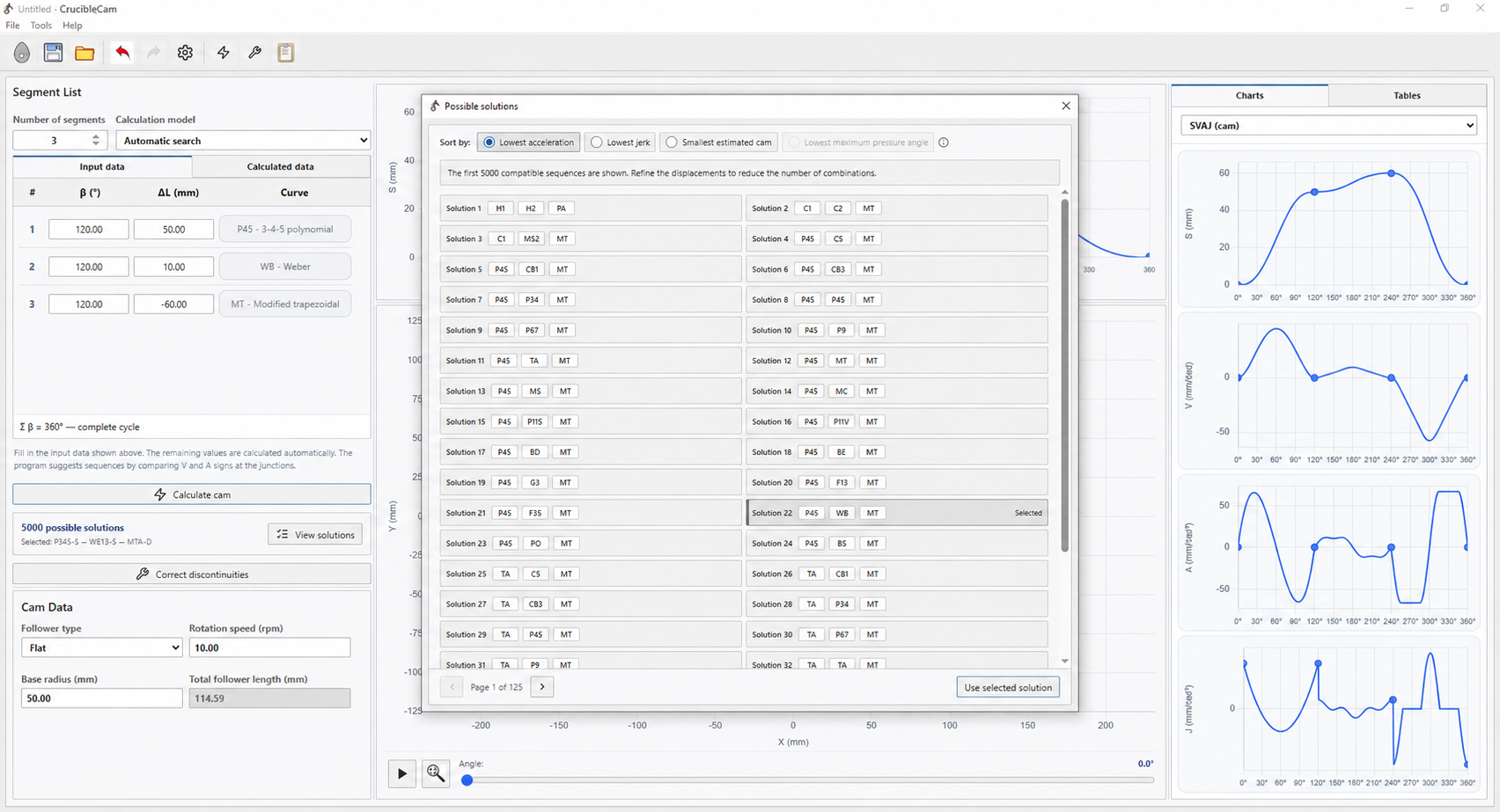Click the wrench toolbar icon
The width and height of the screenshot is (1500, 812).
click(x=254, y=53)
